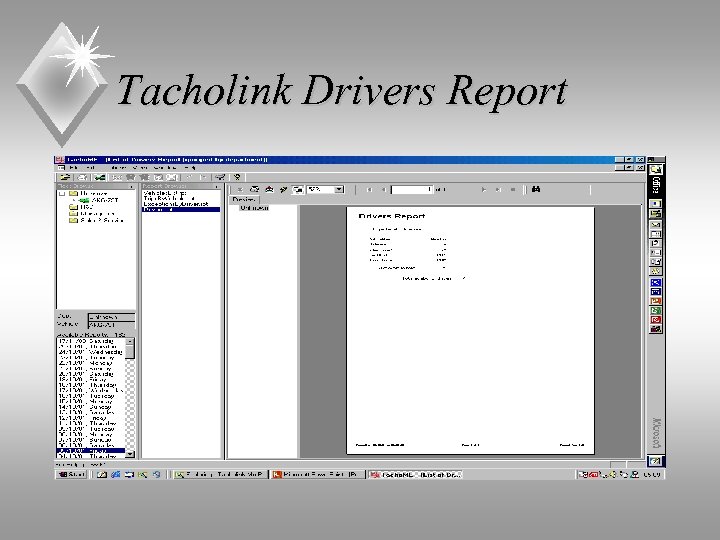Image resolution: width=720 pixels, height=540 pixels.
Task: Open the folder icon in the main toolbar
Action: pos(65,177)
